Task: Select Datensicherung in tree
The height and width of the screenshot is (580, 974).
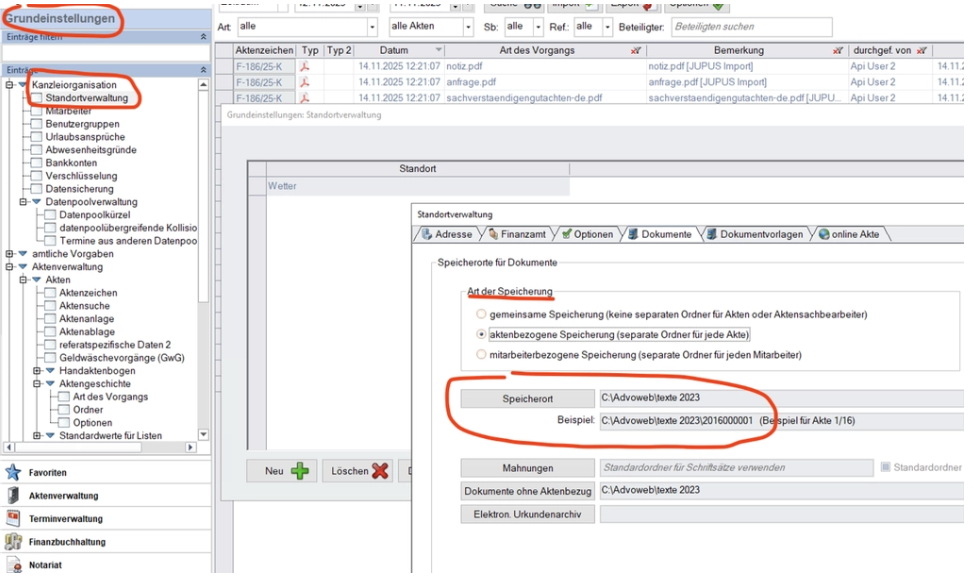Action: point(80,189)
